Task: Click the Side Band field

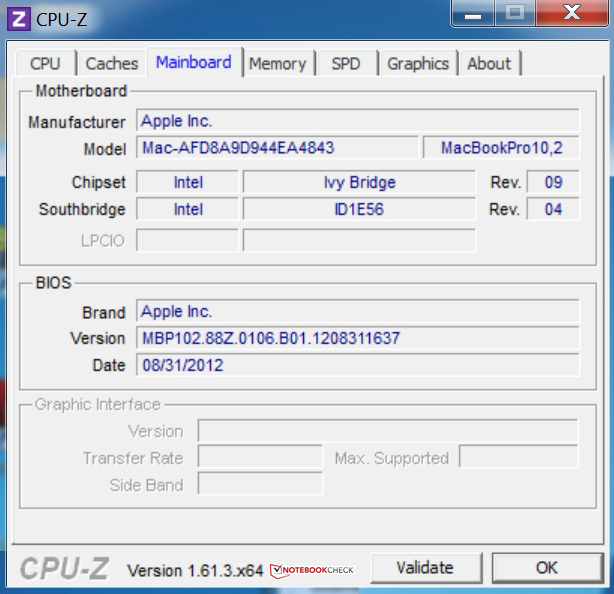Action: 260,484
